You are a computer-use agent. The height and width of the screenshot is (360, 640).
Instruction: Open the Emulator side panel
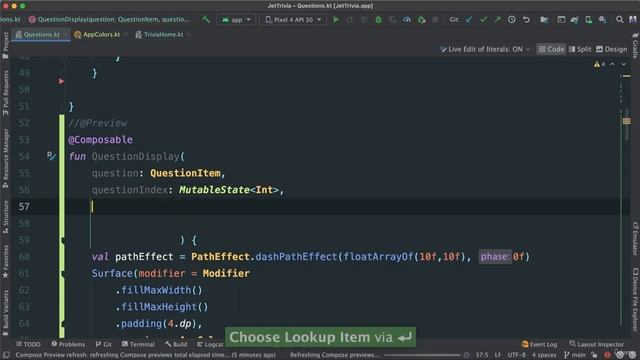(635, 239)
